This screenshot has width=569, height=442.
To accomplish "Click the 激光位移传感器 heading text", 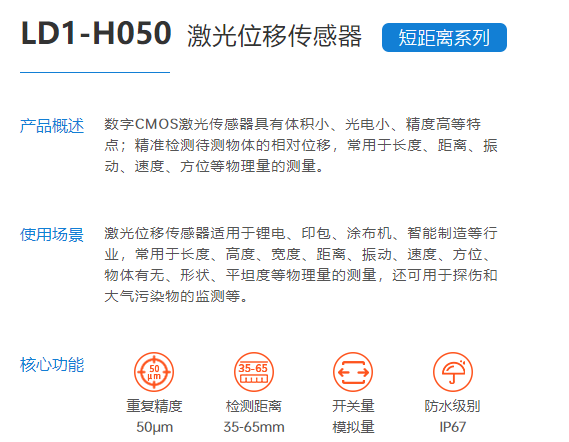I will click(274, 36).
